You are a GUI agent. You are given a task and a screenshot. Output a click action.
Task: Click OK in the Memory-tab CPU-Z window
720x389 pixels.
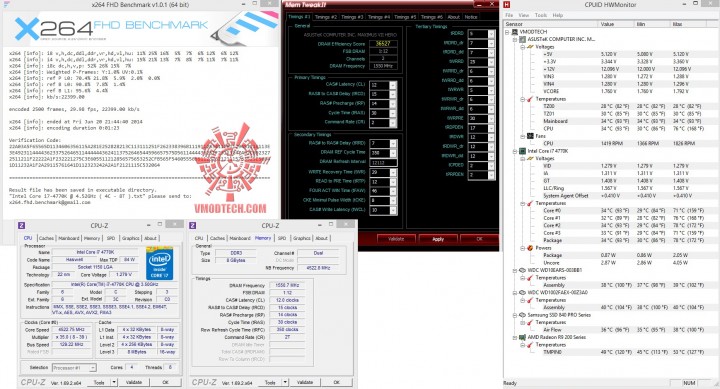[x=336, y=382]
